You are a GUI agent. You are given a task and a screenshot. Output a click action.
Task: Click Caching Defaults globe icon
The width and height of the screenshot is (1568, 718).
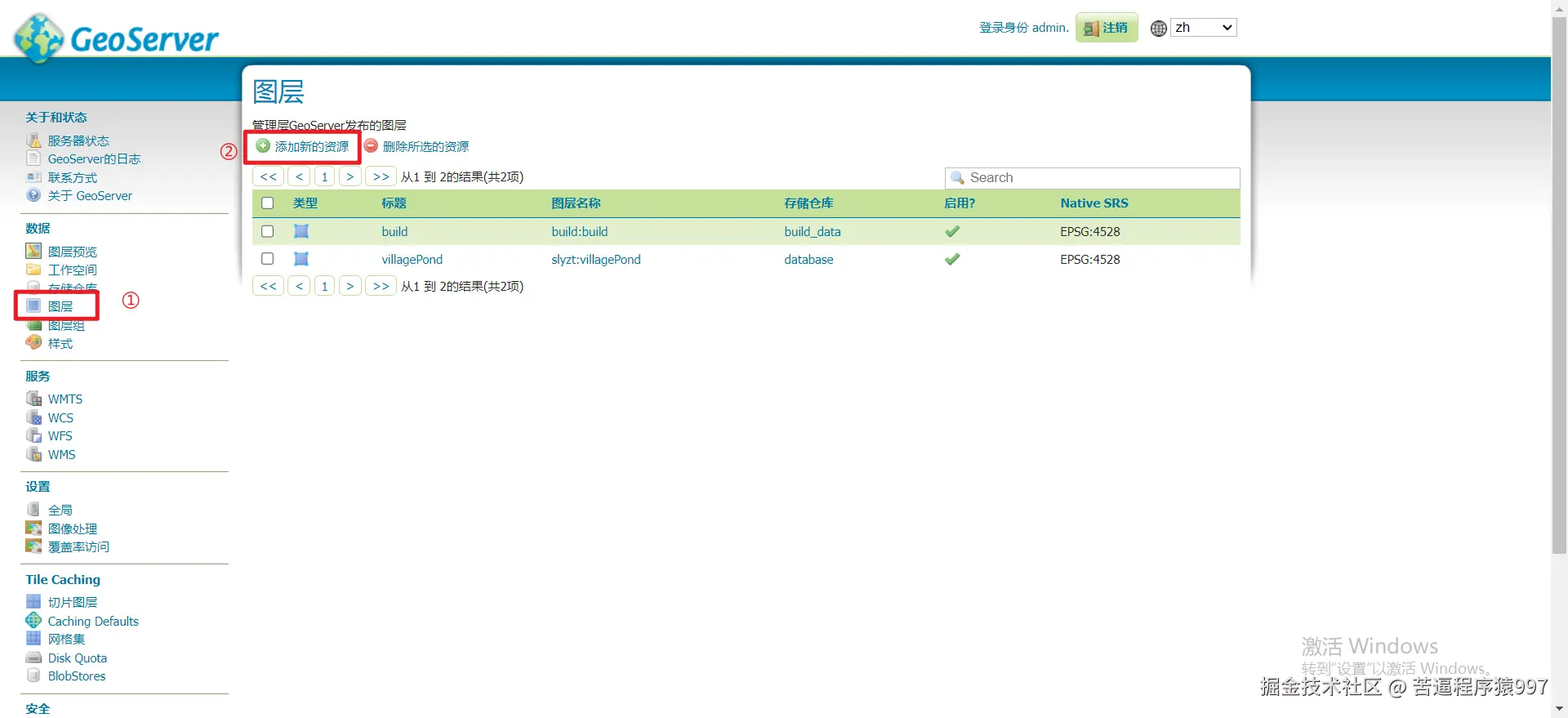pyautogui.click(x=33, y=621)
